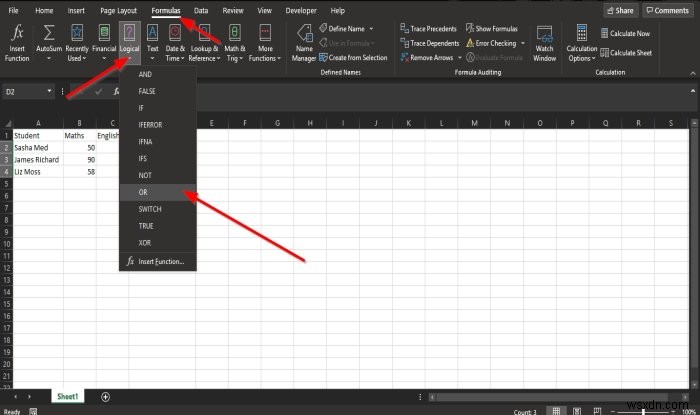Click the Share button
Viewport: 700px width, 415px height.
point(621,10)
